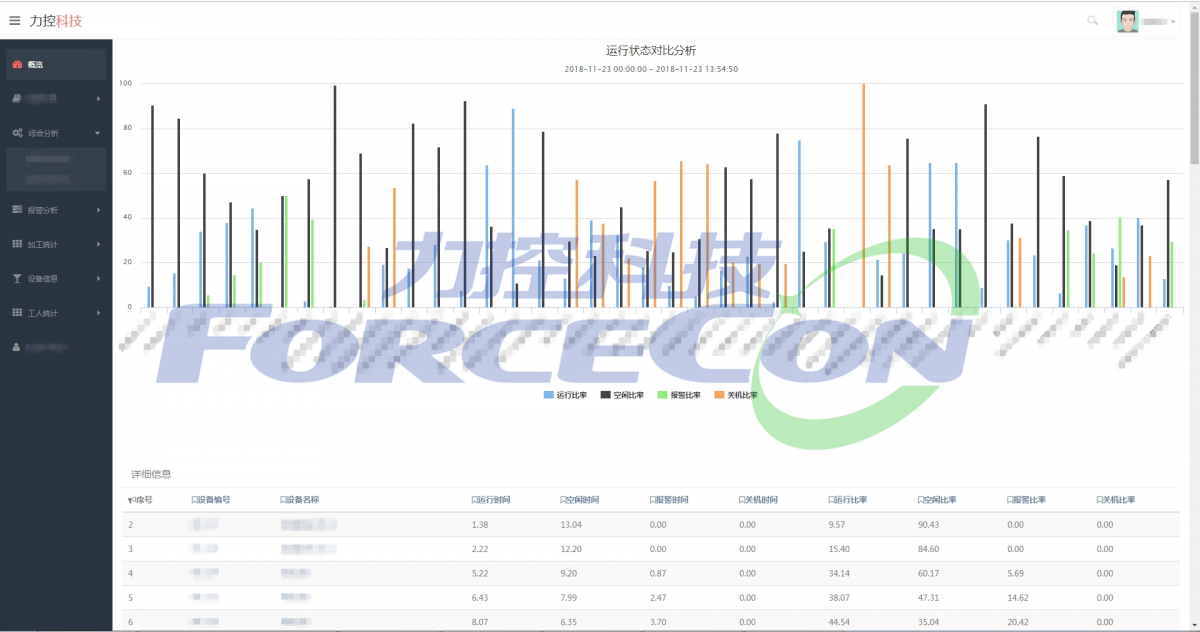Toggle 空闲比率 series in chart legend
1200x632 pixels.
click(623, 395)
